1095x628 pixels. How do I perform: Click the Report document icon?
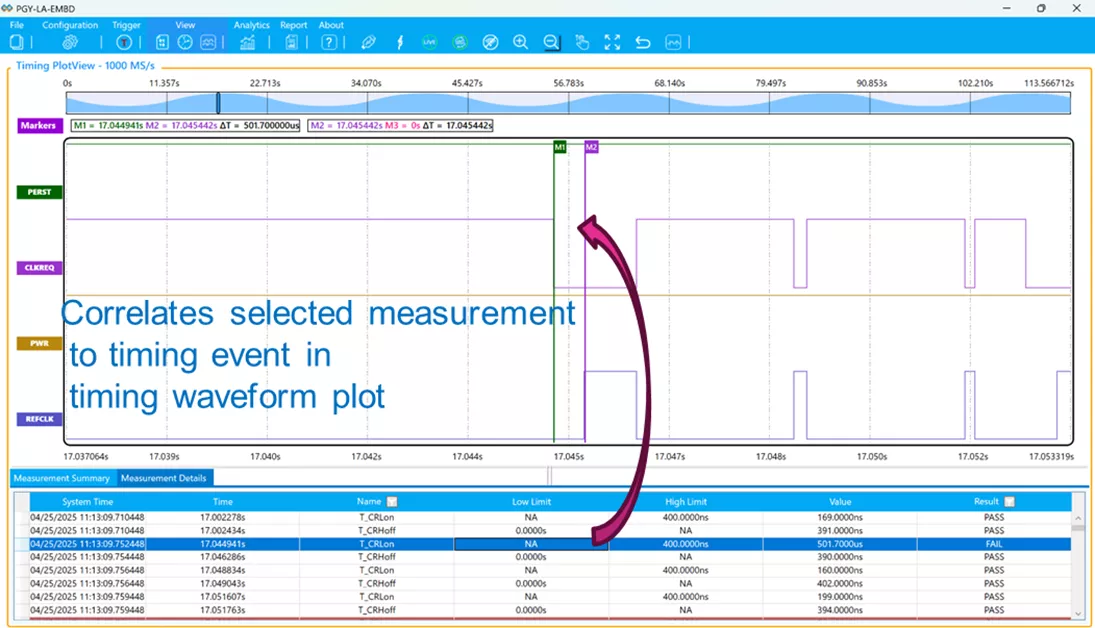[292, 42]
